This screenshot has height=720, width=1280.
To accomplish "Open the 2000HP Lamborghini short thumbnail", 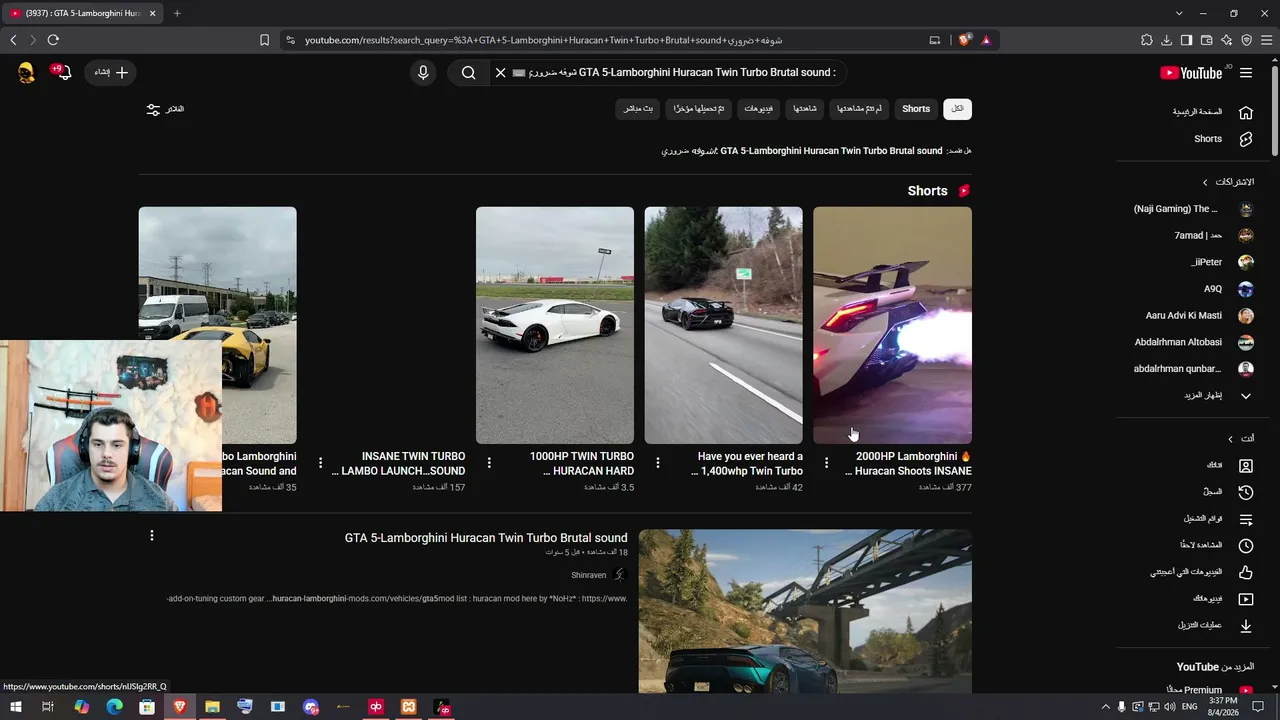I will (x=892, y=325).
